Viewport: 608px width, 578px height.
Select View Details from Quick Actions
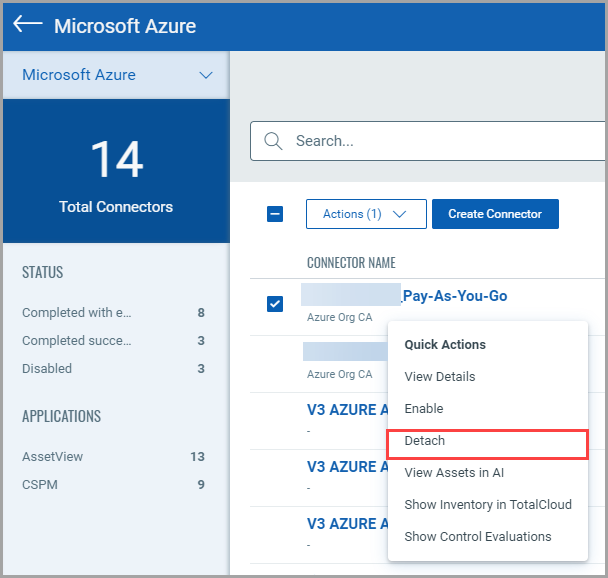[439, 377]
